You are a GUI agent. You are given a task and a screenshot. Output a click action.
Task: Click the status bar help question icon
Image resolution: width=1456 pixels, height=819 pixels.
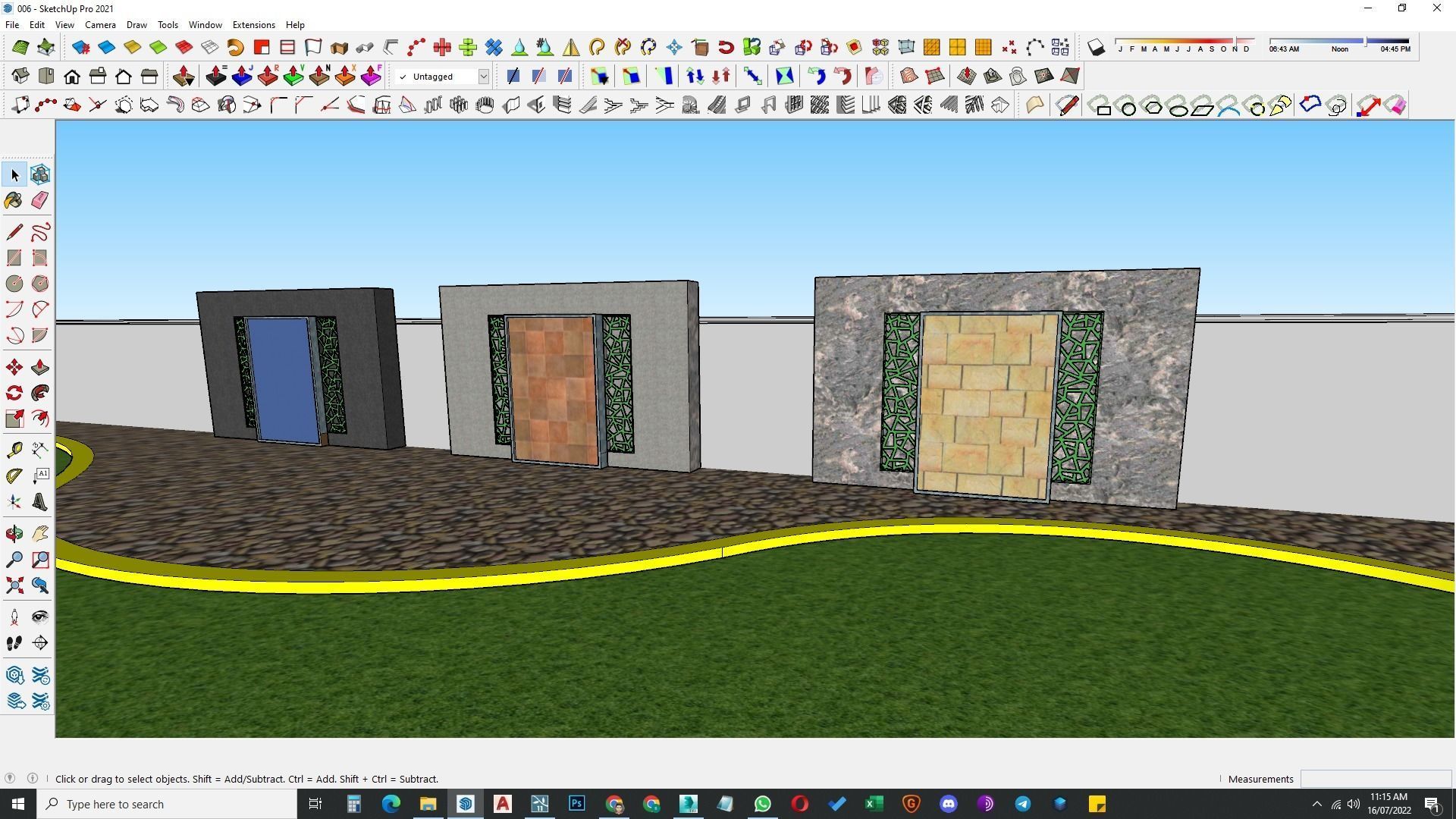[10, 779]
